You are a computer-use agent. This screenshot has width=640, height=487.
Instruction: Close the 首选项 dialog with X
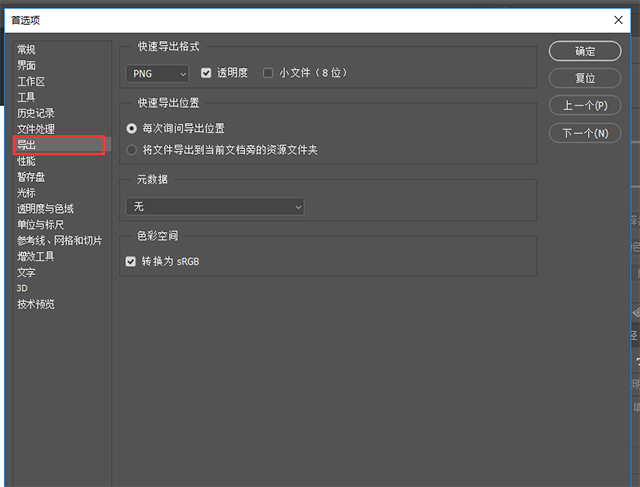pos(617,20)
